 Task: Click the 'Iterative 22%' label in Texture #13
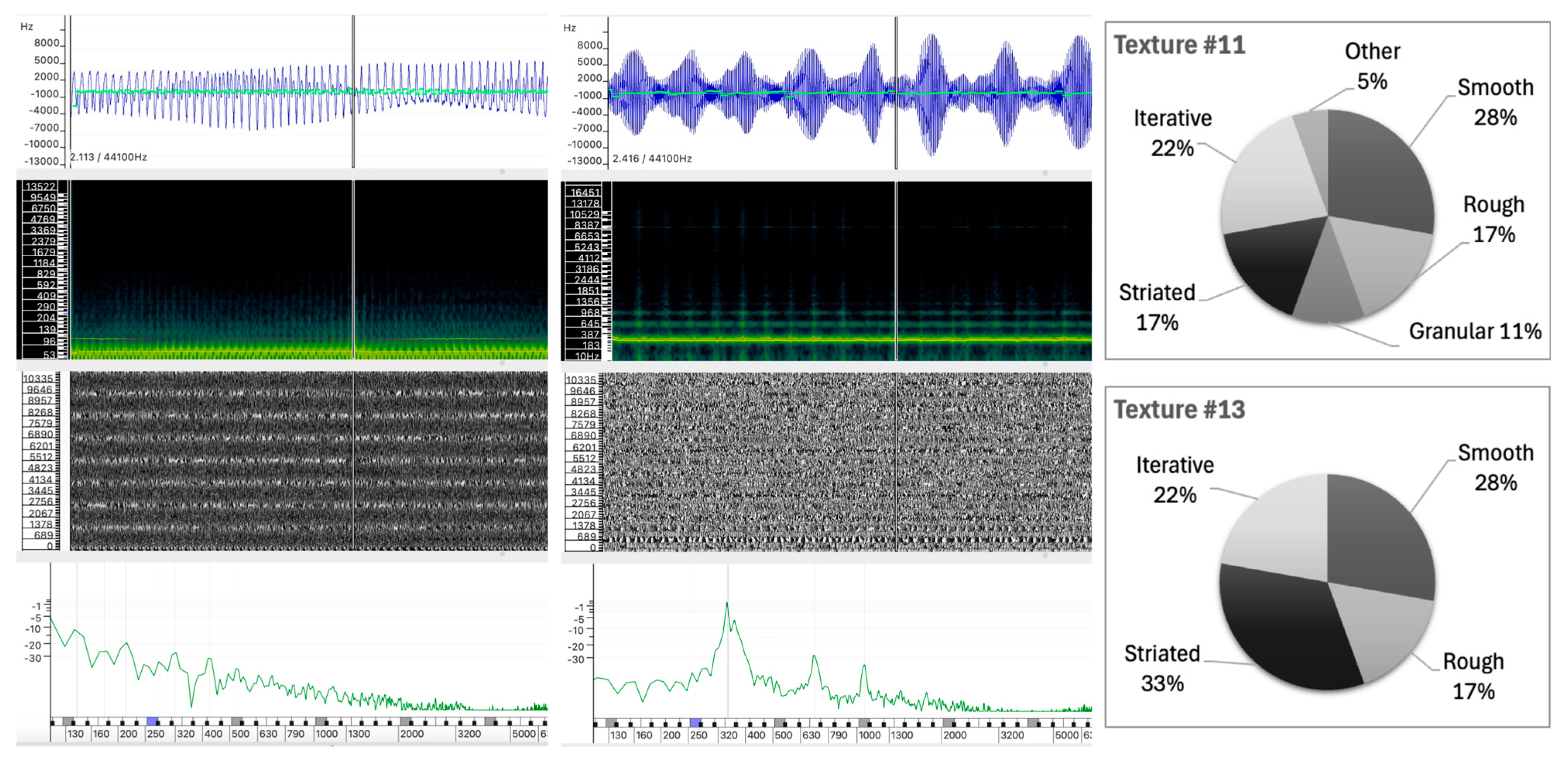coord(1175,480)
